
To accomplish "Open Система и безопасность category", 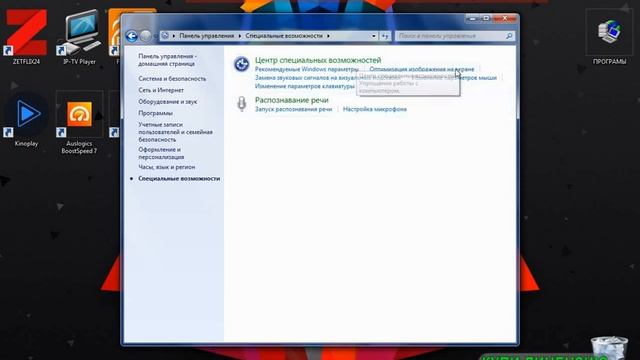I will pos(172,78).
